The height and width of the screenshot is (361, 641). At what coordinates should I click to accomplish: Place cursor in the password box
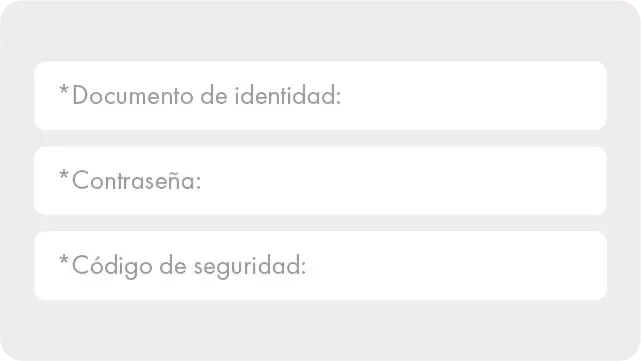[x=320, y=181]
